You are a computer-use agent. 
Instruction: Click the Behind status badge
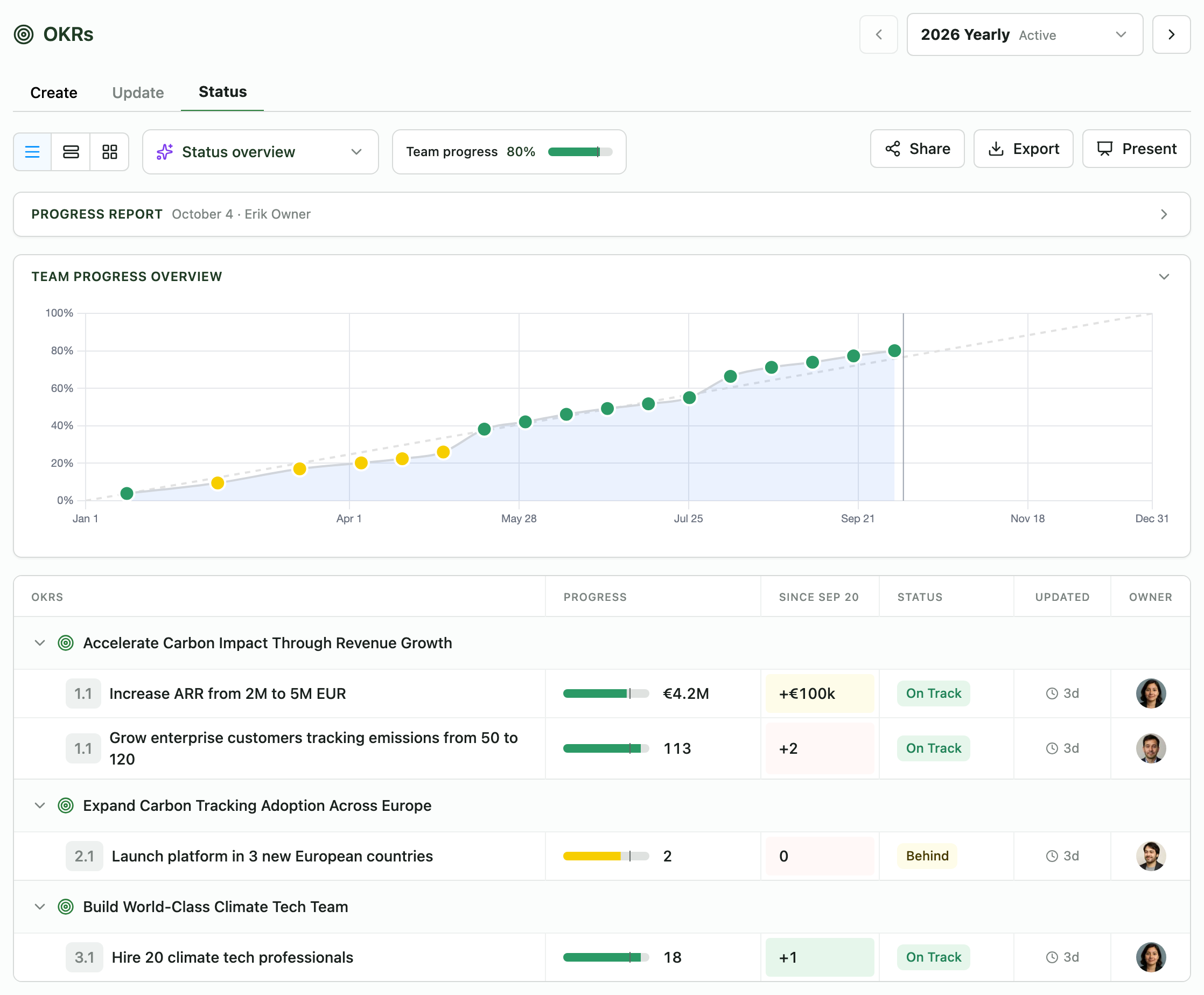tap(927, 856)
